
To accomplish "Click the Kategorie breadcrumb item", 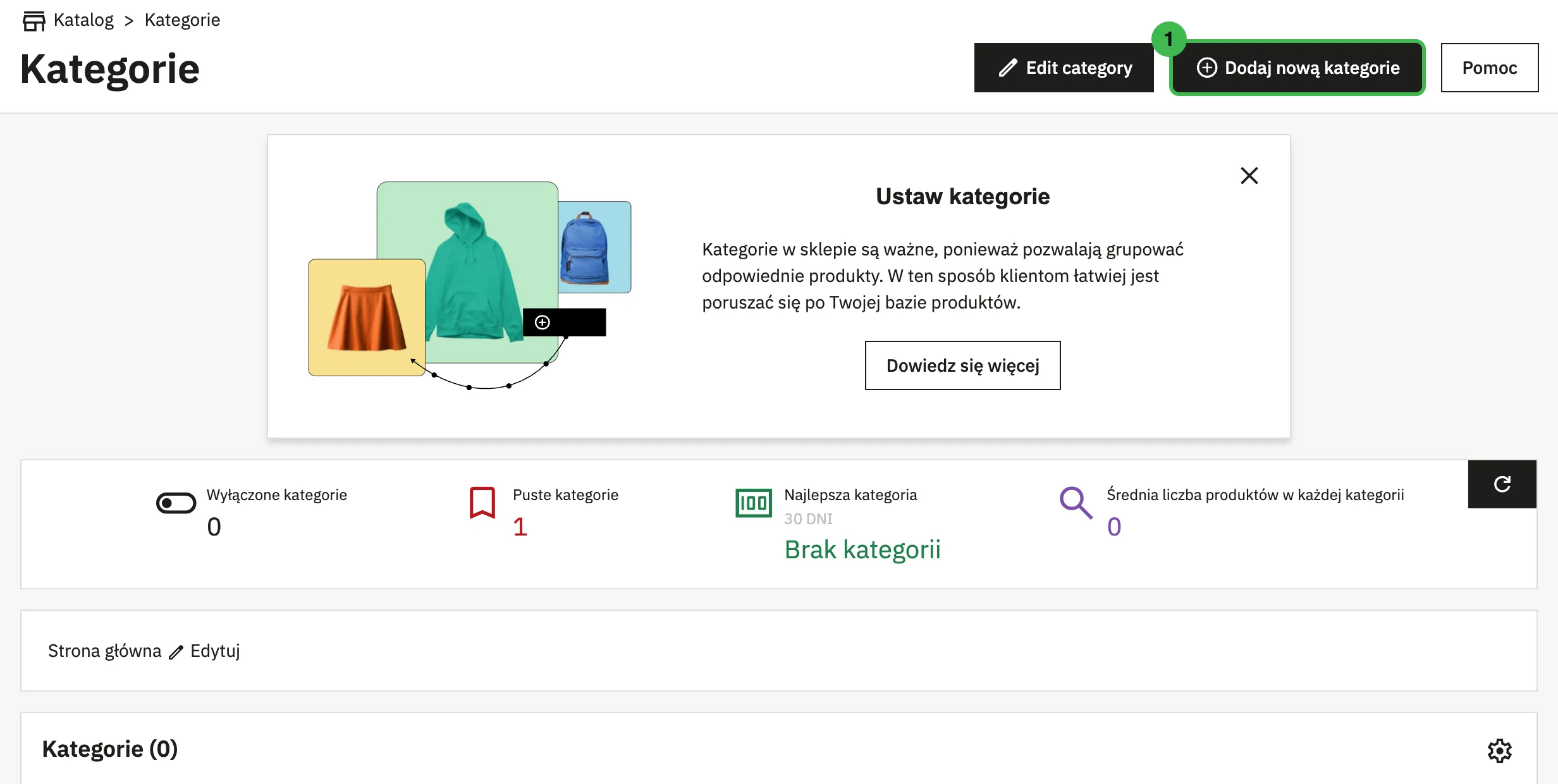I will click(182, 20).
